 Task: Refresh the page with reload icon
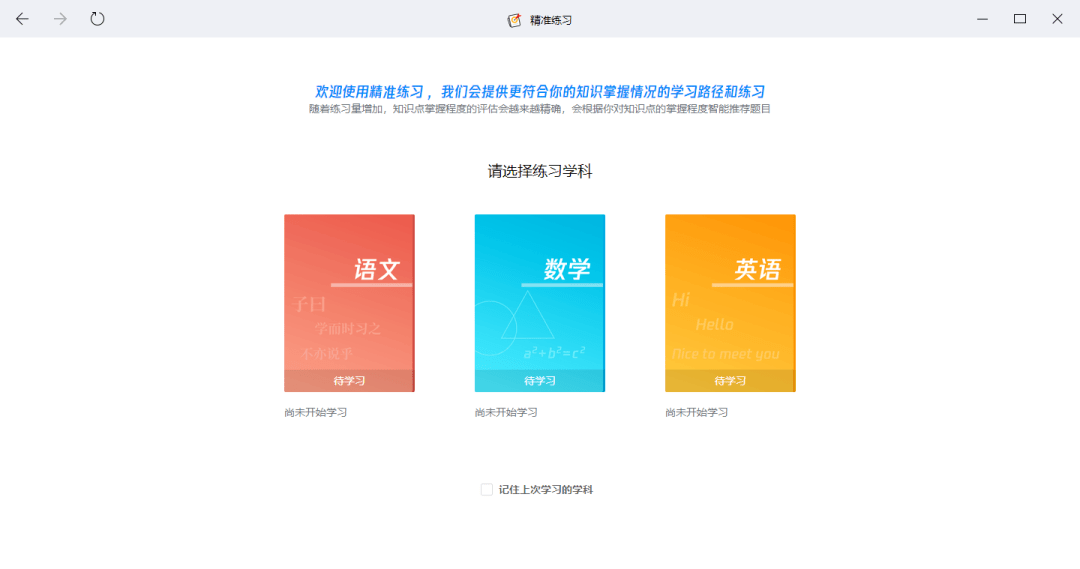click(x=97, y=19)
